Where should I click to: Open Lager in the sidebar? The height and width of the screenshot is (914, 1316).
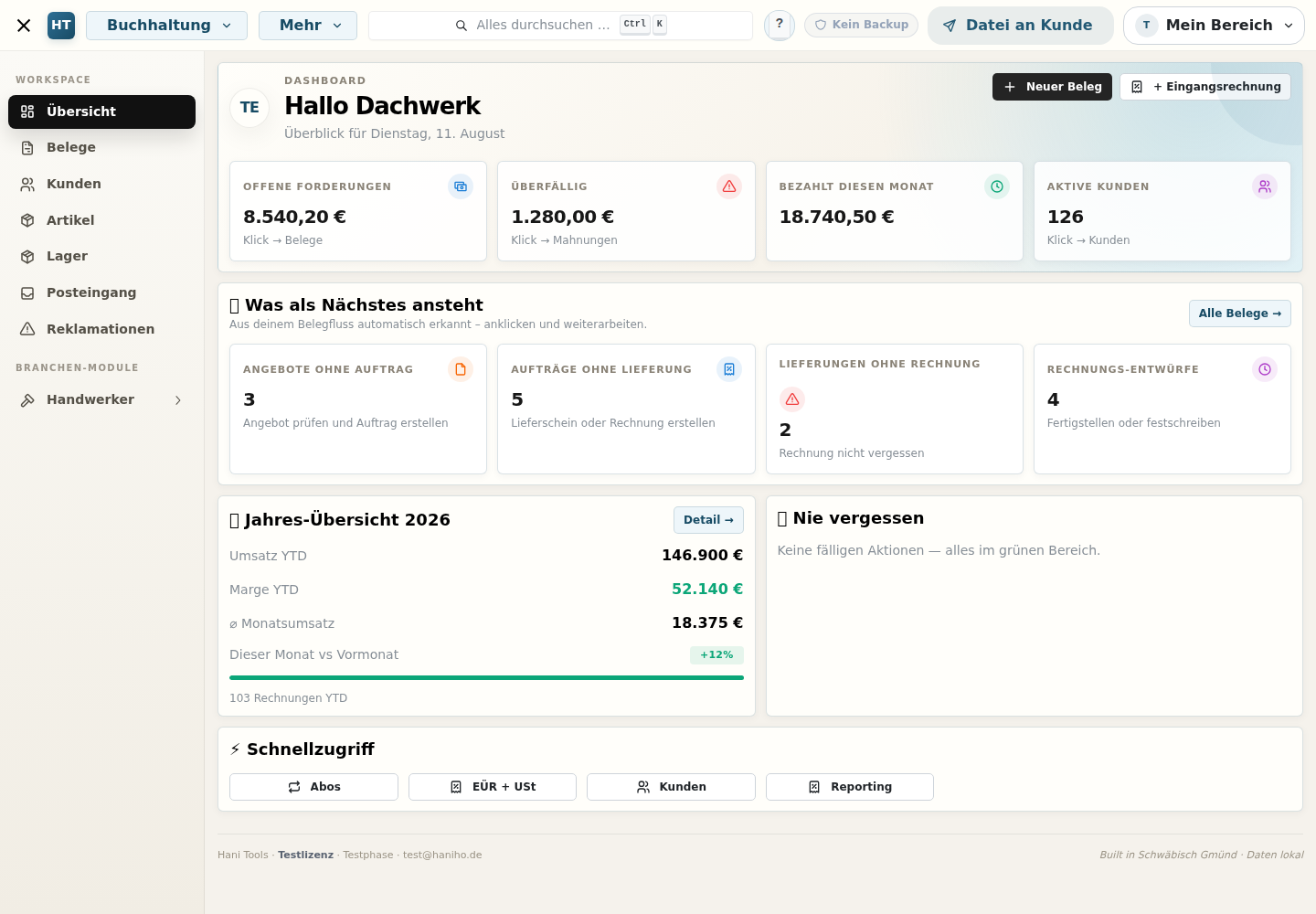[101, 257]
